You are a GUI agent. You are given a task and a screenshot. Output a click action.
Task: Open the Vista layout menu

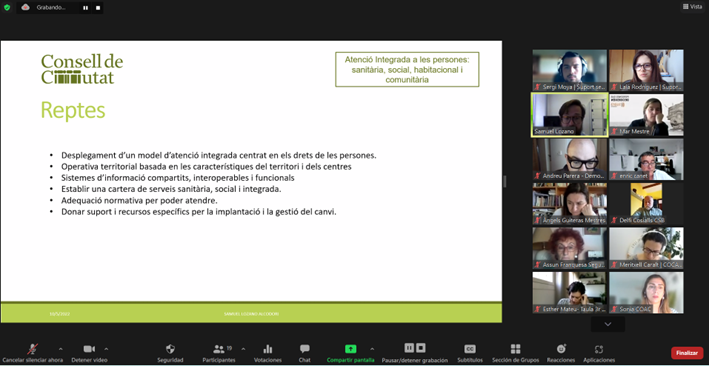coord(692,6)
